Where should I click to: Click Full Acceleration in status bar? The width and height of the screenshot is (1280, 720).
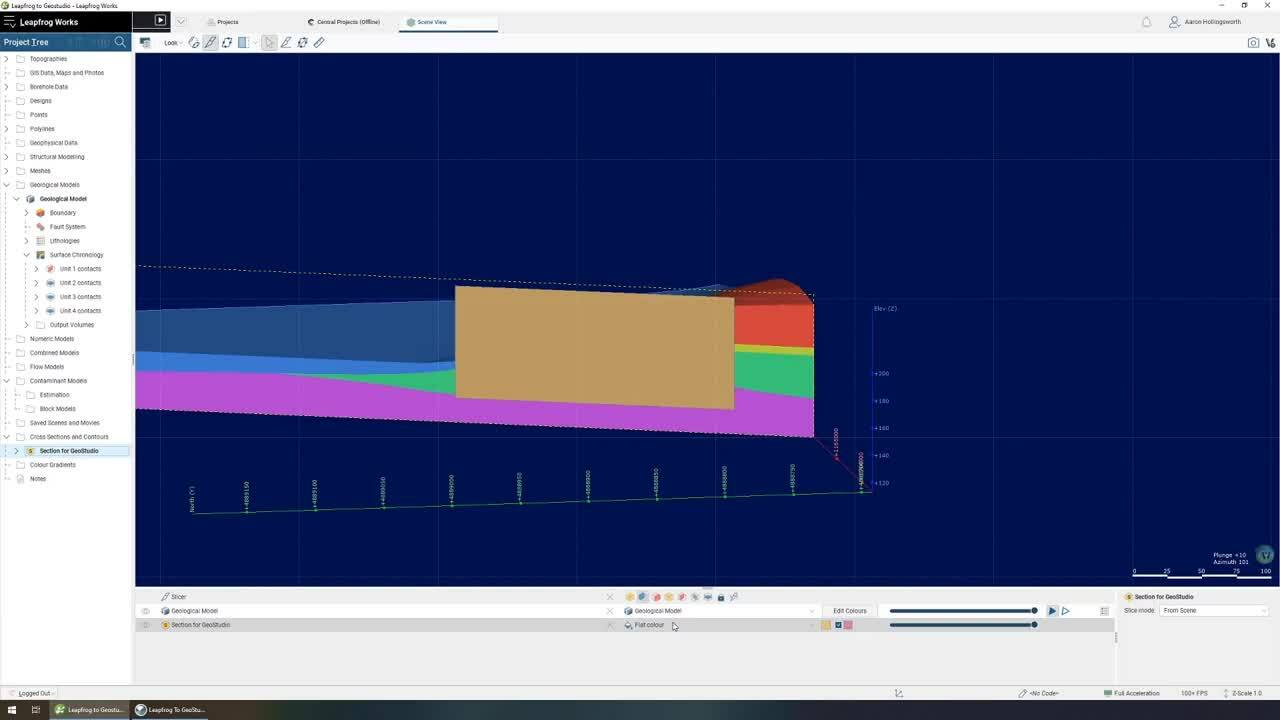click(1132, 693)
